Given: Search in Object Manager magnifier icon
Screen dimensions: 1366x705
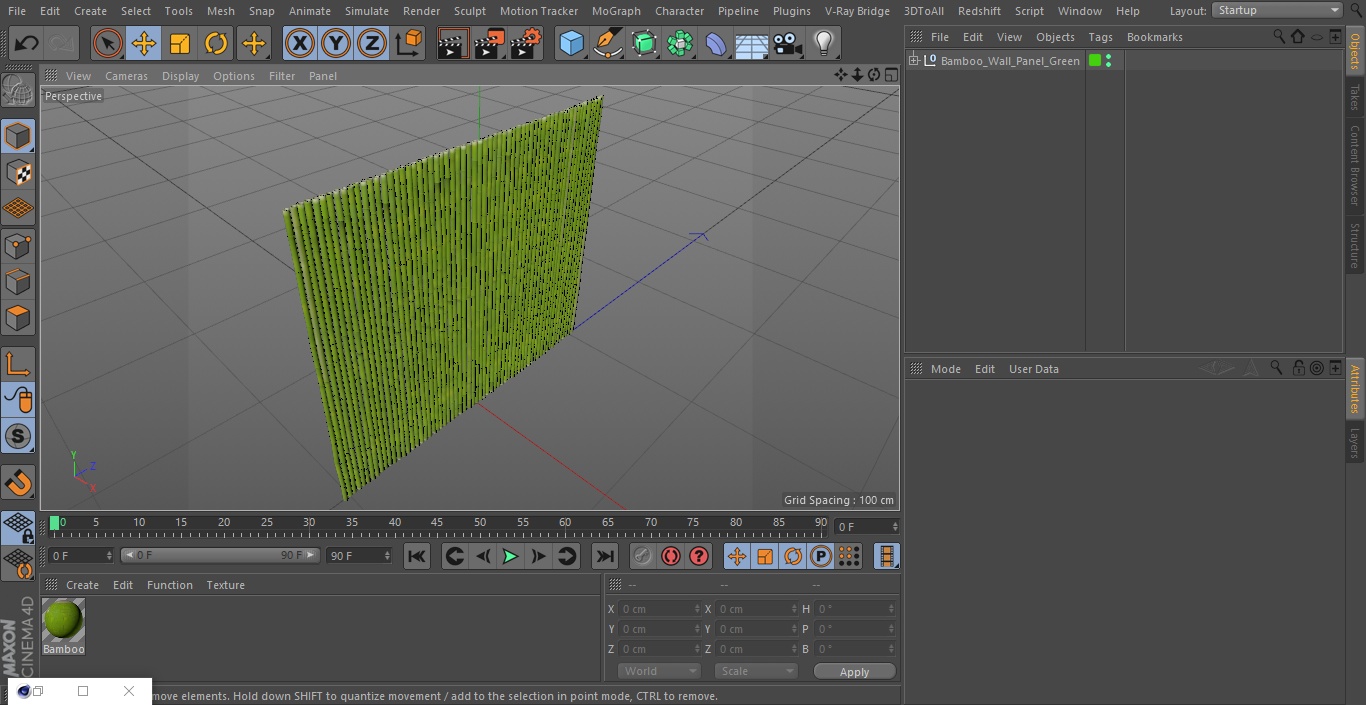Looking at the screenshot, I should pos(1278,37).
